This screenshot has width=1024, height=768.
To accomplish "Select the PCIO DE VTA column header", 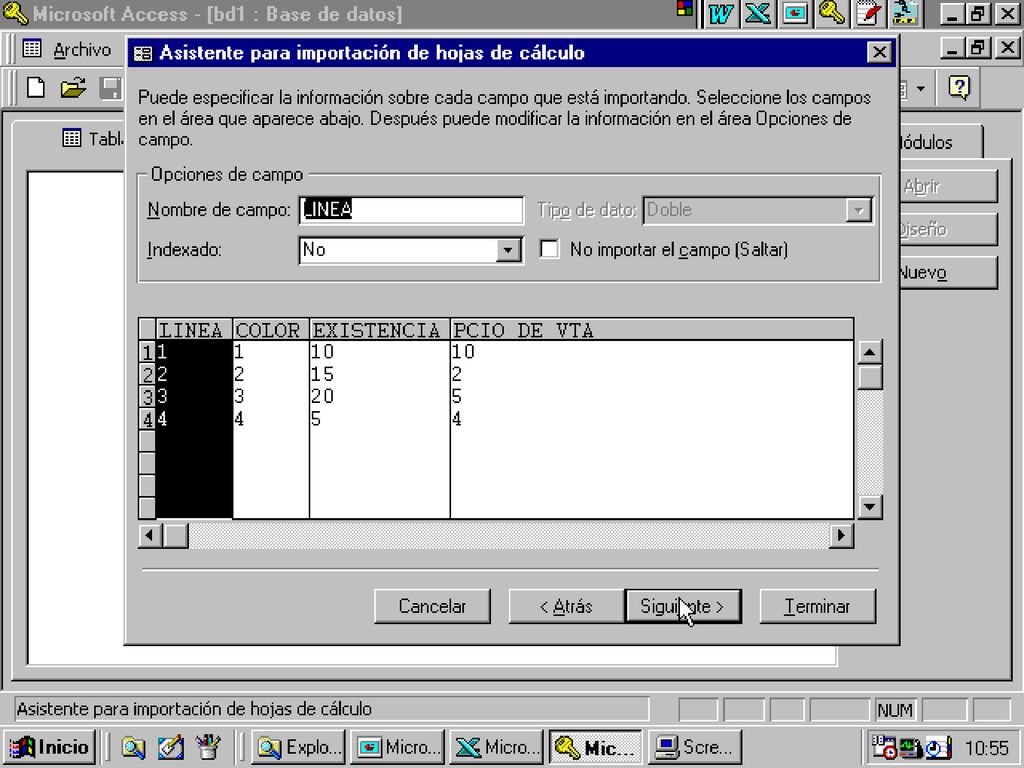I will [652, 330].
